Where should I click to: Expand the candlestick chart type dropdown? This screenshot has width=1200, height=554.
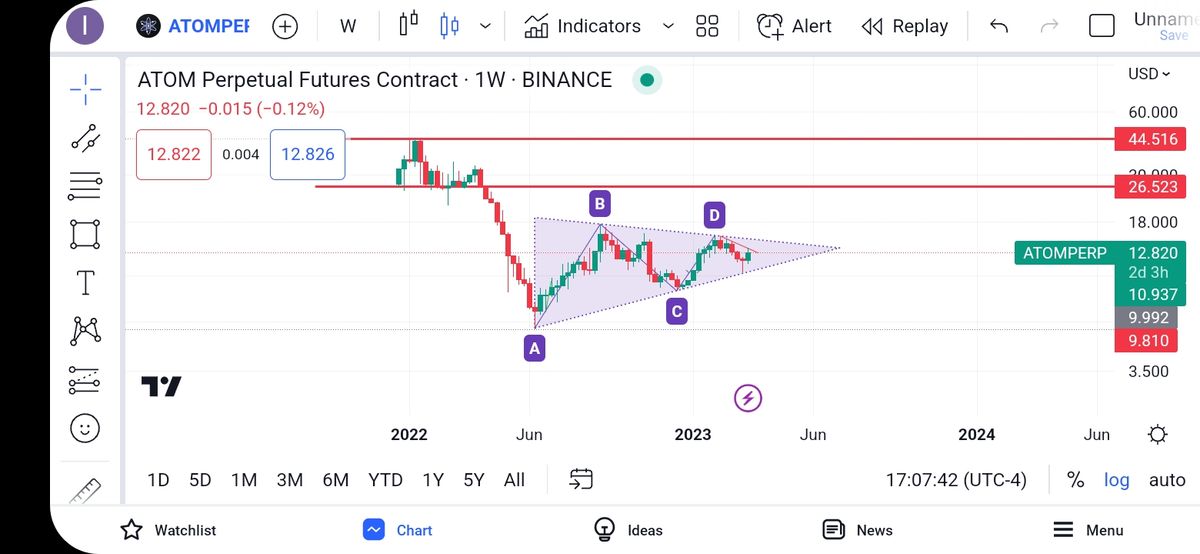pyautogui.click(x=486, y=26)
